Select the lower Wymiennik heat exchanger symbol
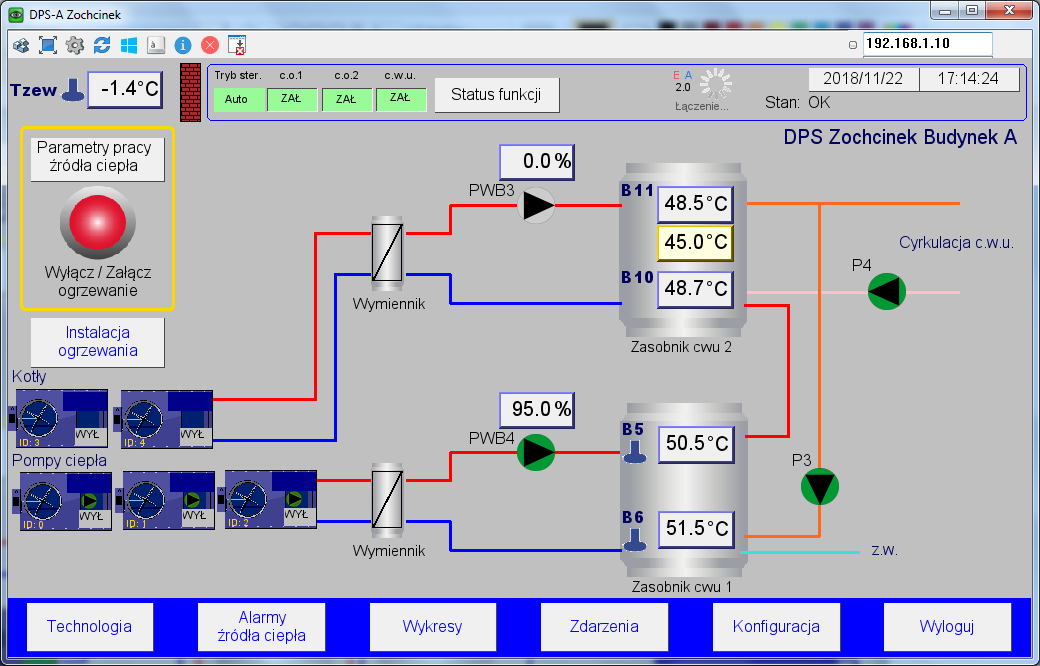This screenshot has height=666, width=1040. [x=387, y=500]
